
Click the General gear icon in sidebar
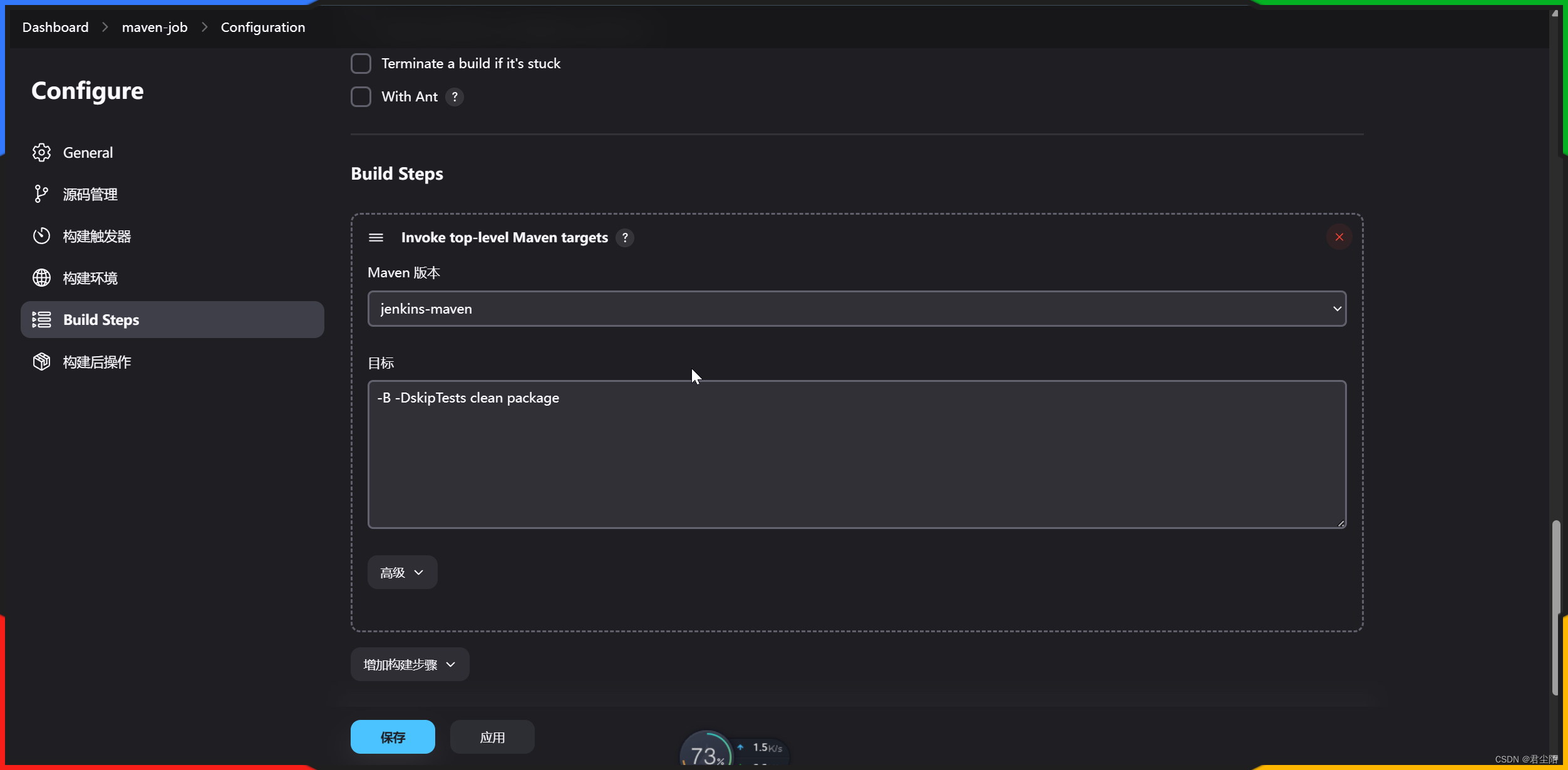click(41, 152)
